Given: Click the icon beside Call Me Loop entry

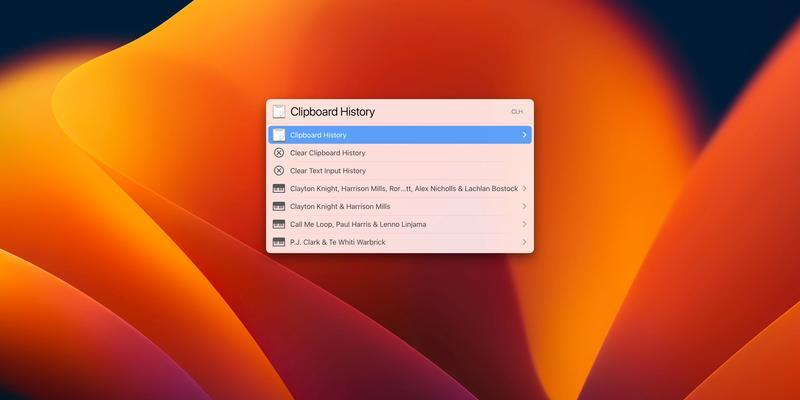Looking at the screenshot, I should tap(279, 224).
